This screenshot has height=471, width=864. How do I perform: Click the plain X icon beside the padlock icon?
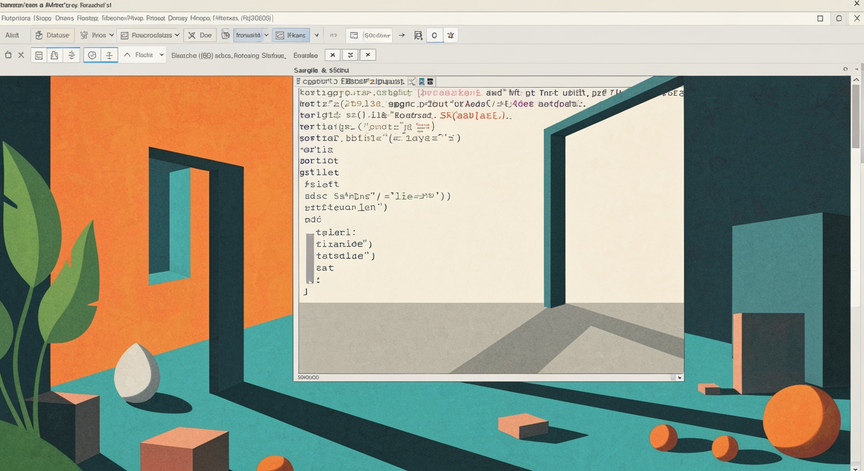coord(21,55)
